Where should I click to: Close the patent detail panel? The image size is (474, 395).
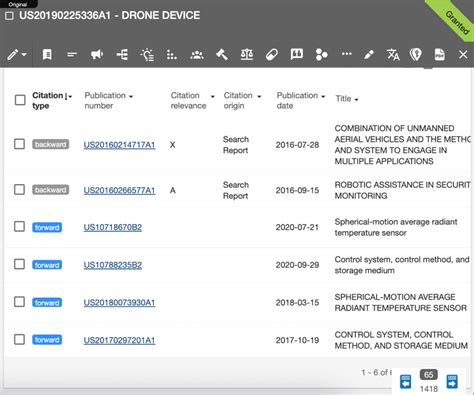click(463, 54)
